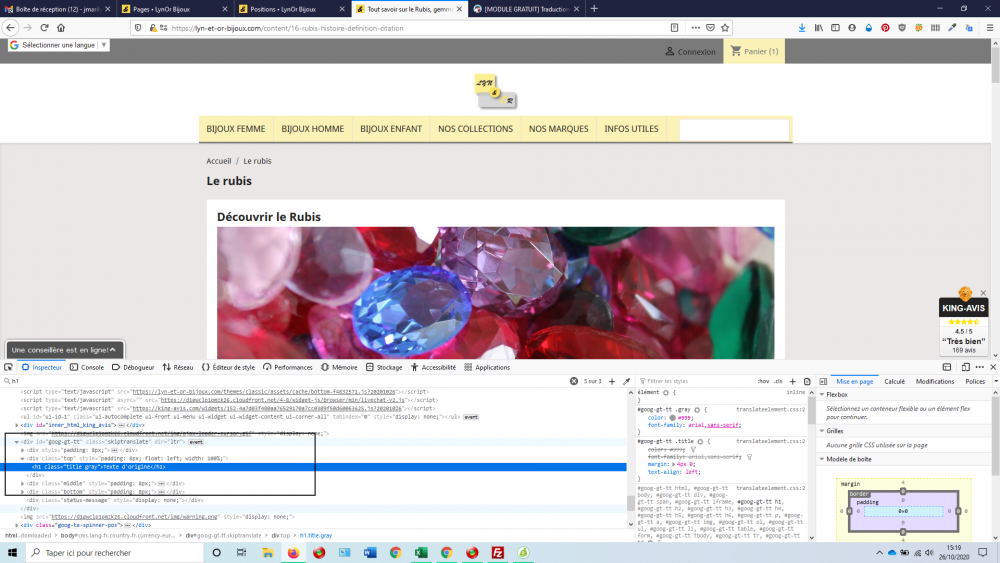Open the Panier (1) cart
Screen dimensions: 1000x563
754,51
